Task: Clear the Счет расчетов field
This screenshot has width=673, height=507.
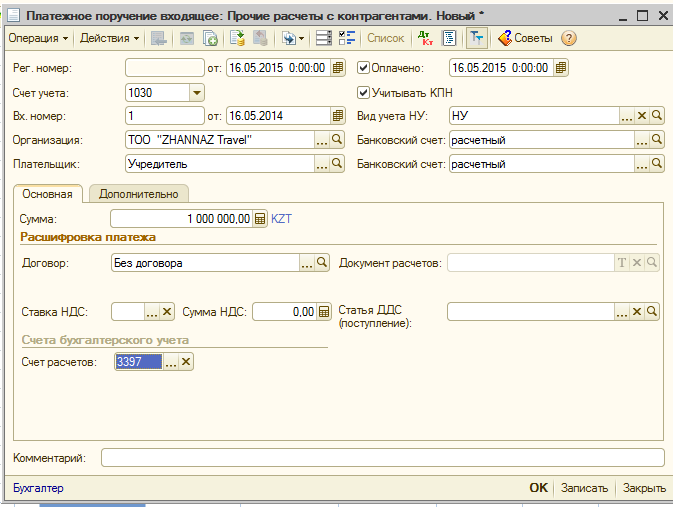Action: (x=186, y=362)
